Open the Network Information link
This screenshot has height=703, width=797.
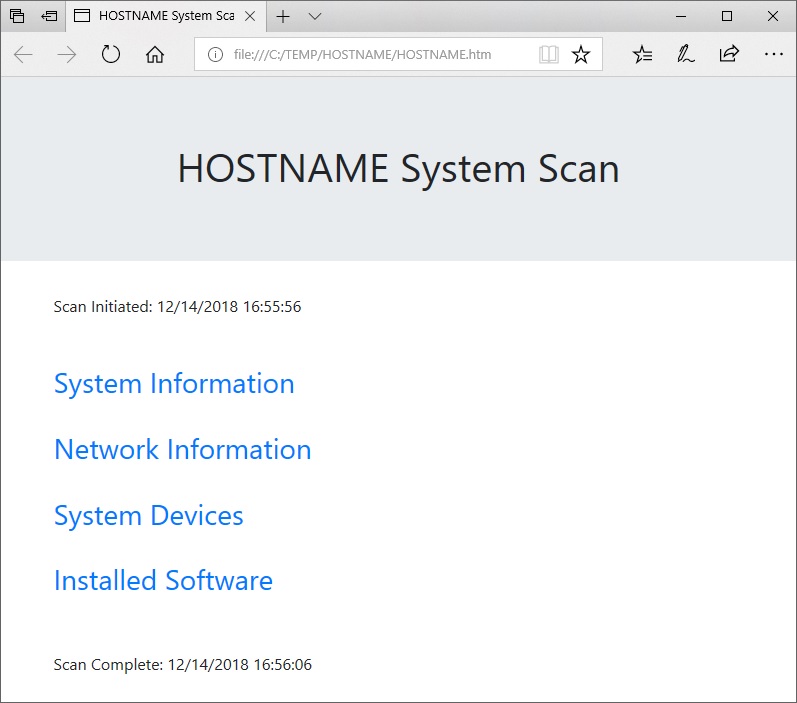click(x=182, y=449)
